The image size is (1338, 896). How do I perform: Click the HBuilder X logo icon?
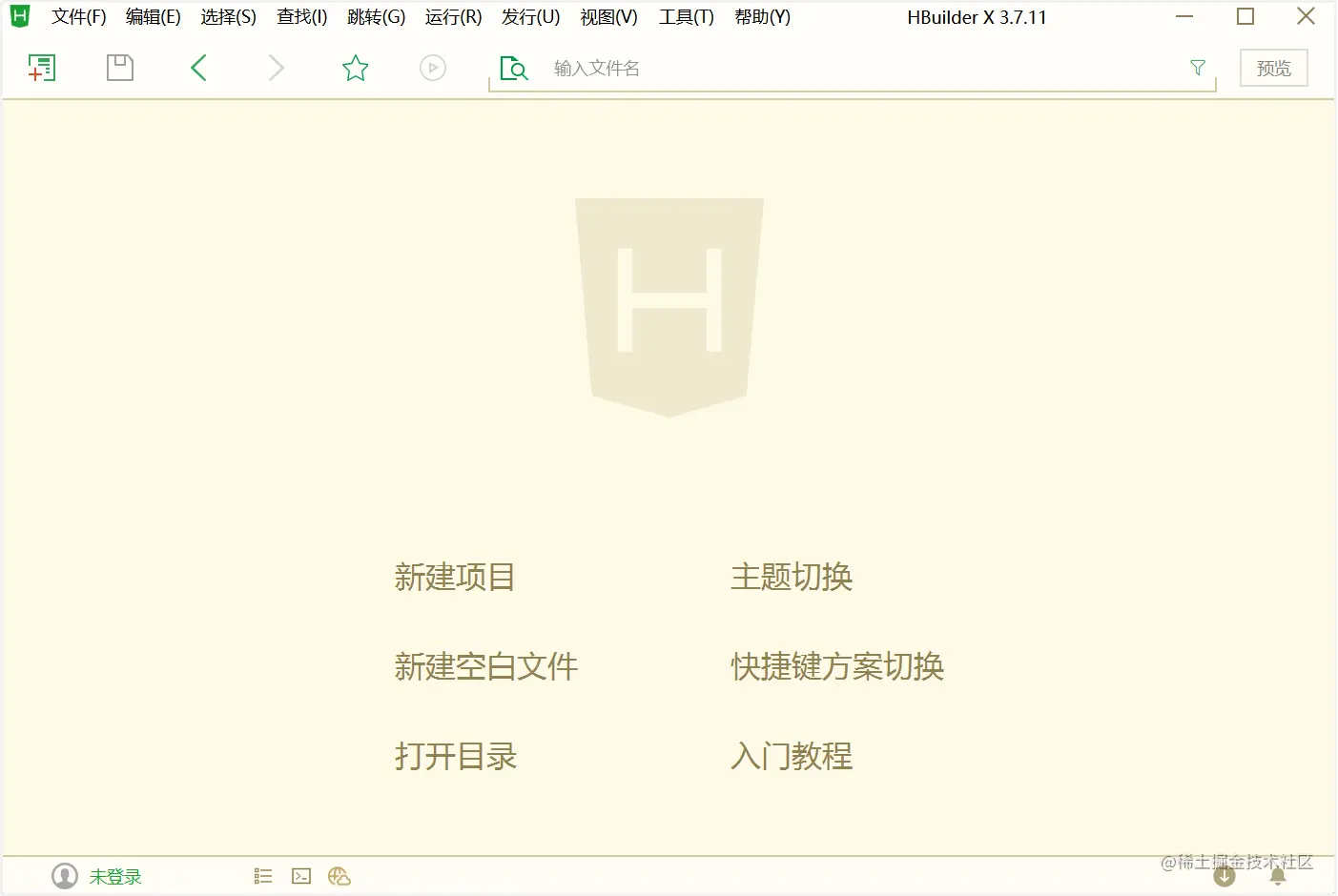coord(20,16)
